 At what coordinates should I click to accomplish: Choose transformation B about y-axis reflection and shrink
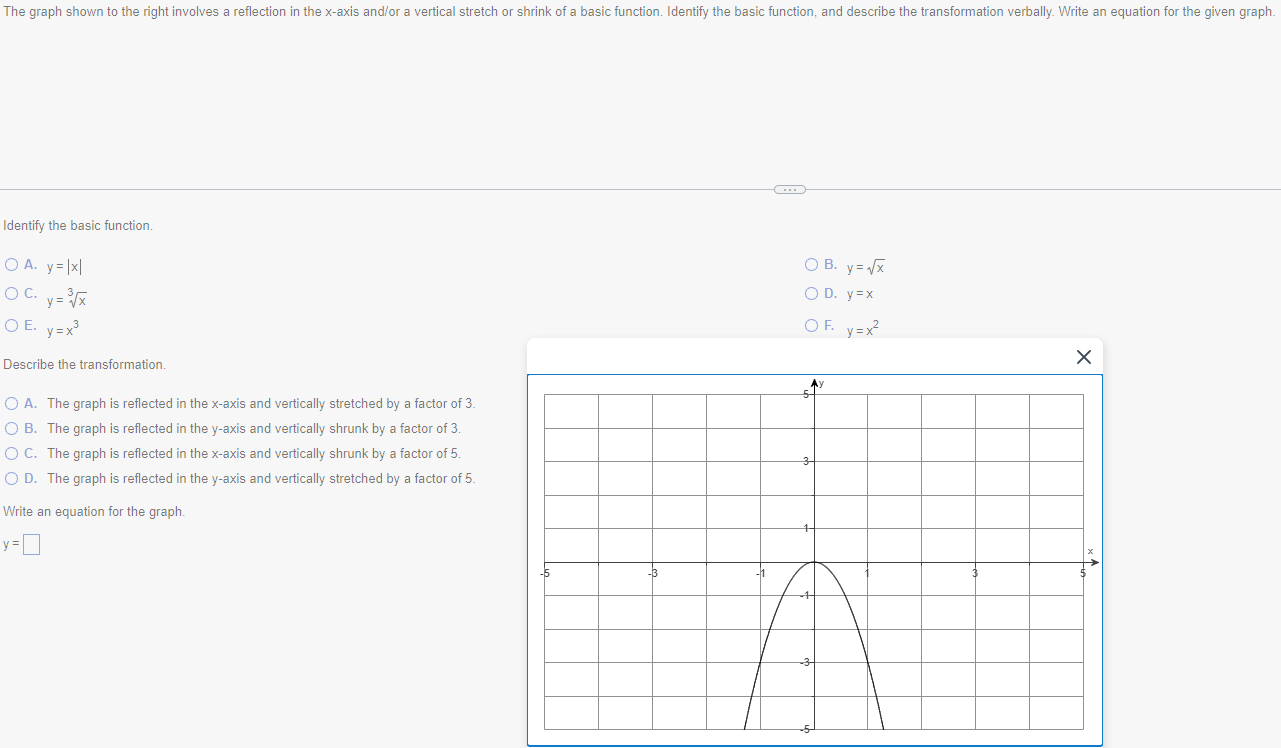[11, 428]
